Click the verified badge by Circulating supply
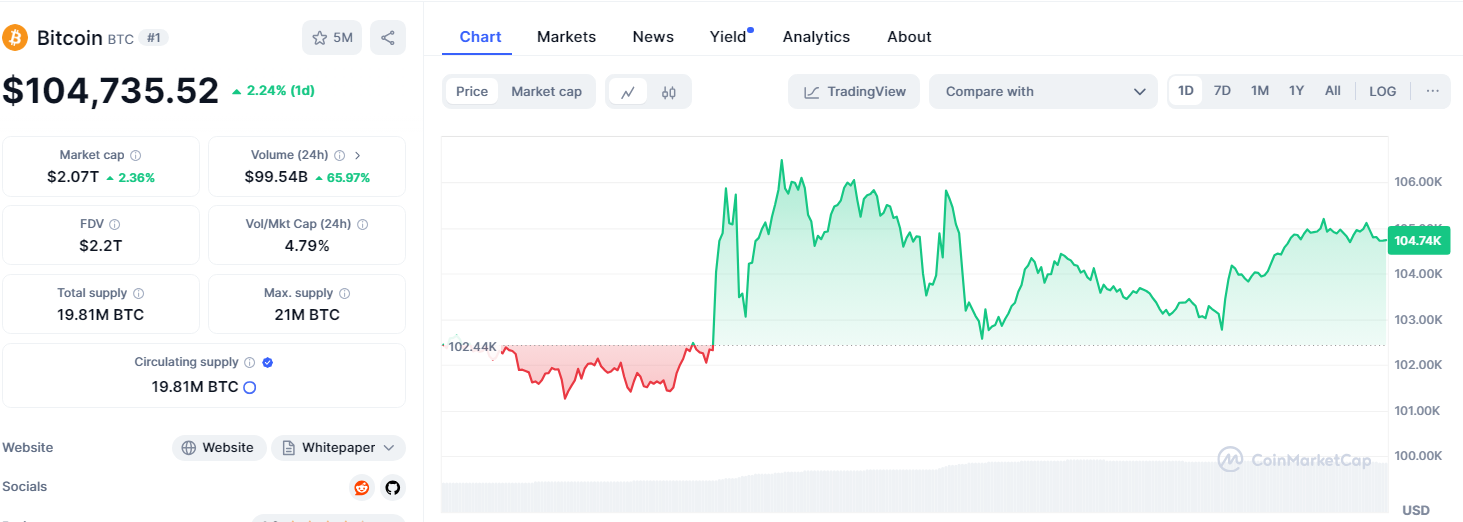This screenshot has height=522, width=1463. point(267,362)
